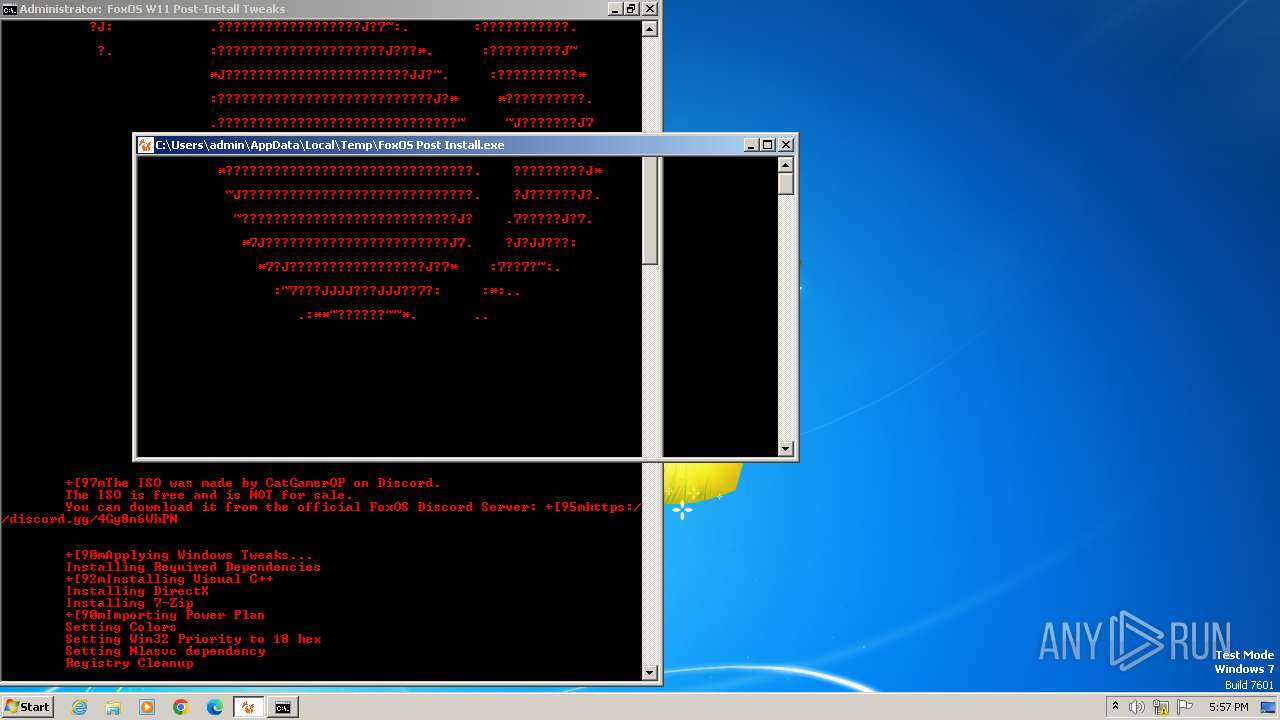Viewport: 1280px width, 720px height.
Task: Launch Google Chrome from the taskbar
Action: click(x=181, y=707)
